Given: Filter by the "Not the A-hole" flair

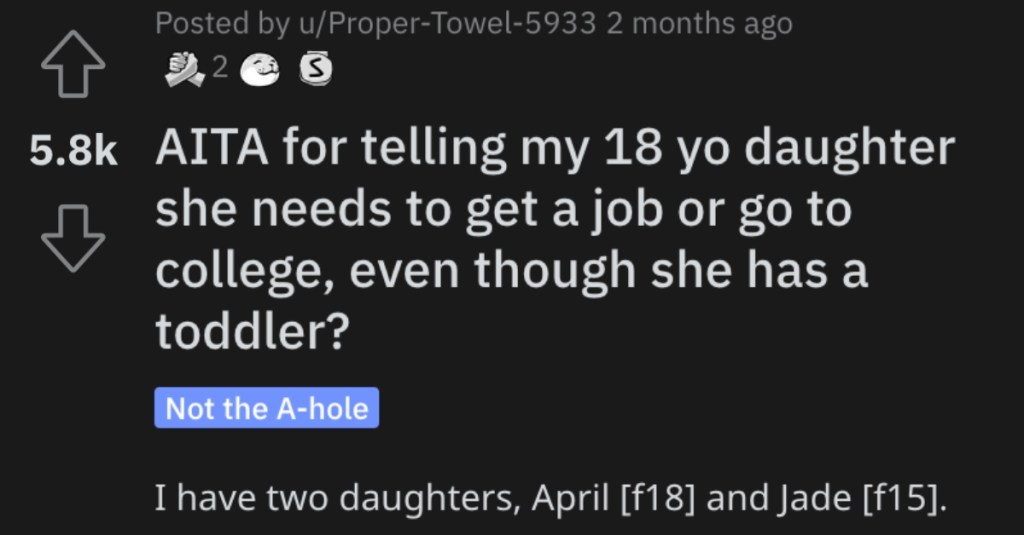Looking at the screenshot, I should click(x=266, y=408).
